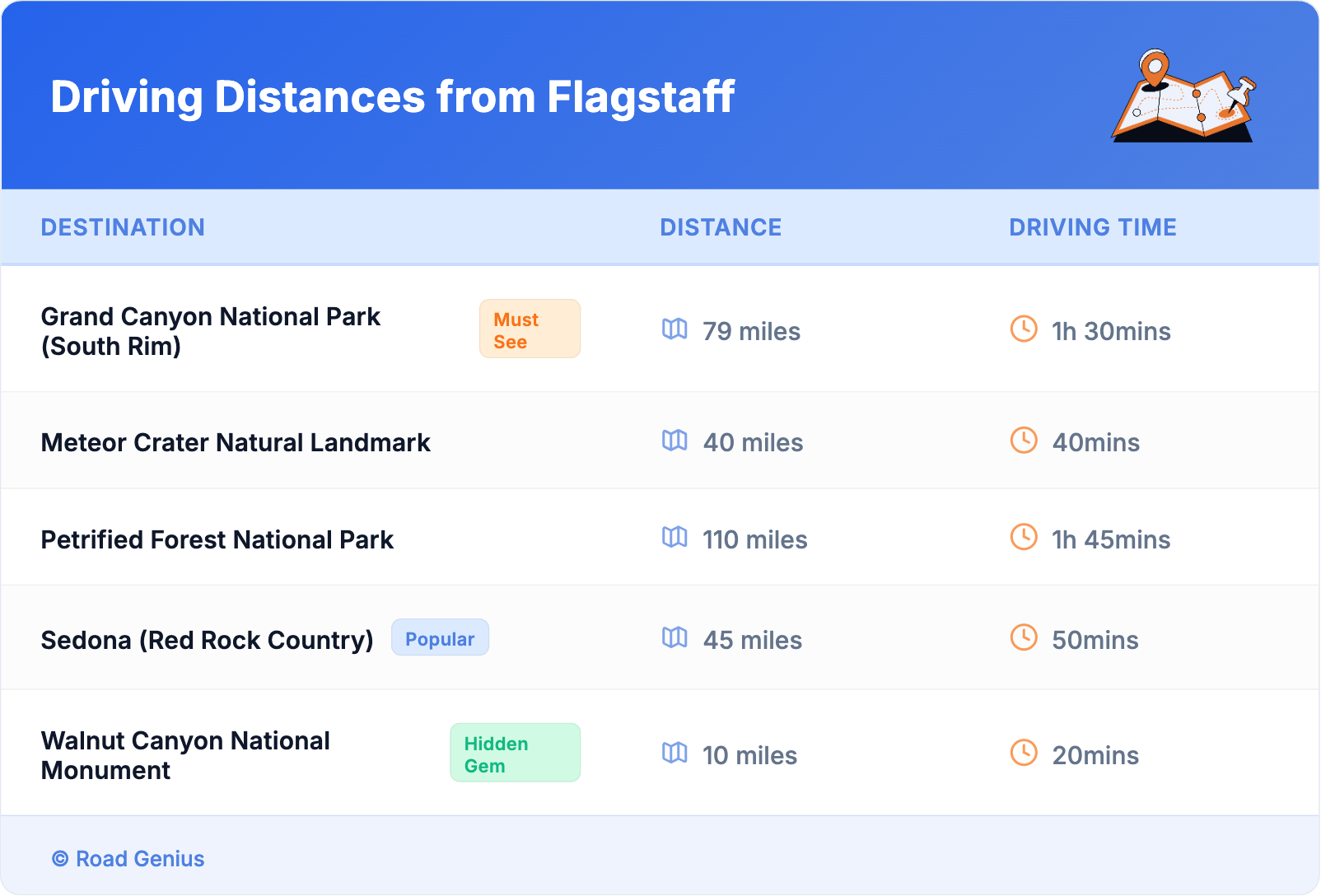
Task: Select the Hidden Gem badge
Action: 515,754
